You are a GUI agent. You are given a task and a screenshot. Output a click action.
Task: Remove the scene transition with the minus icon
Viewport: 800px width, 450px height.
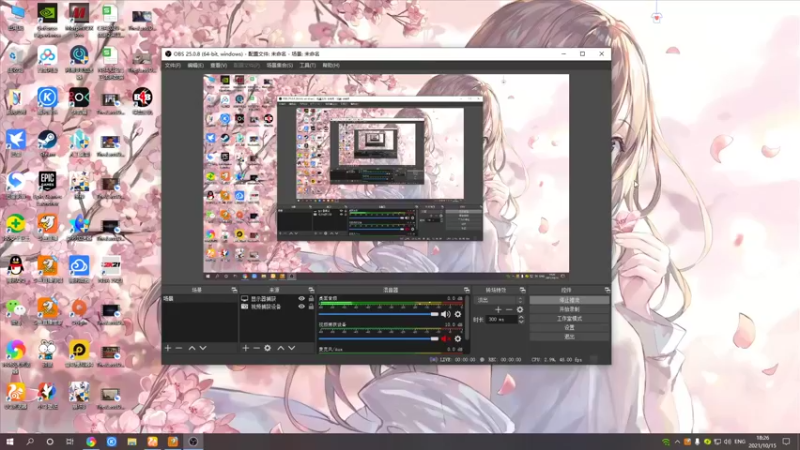509,310
